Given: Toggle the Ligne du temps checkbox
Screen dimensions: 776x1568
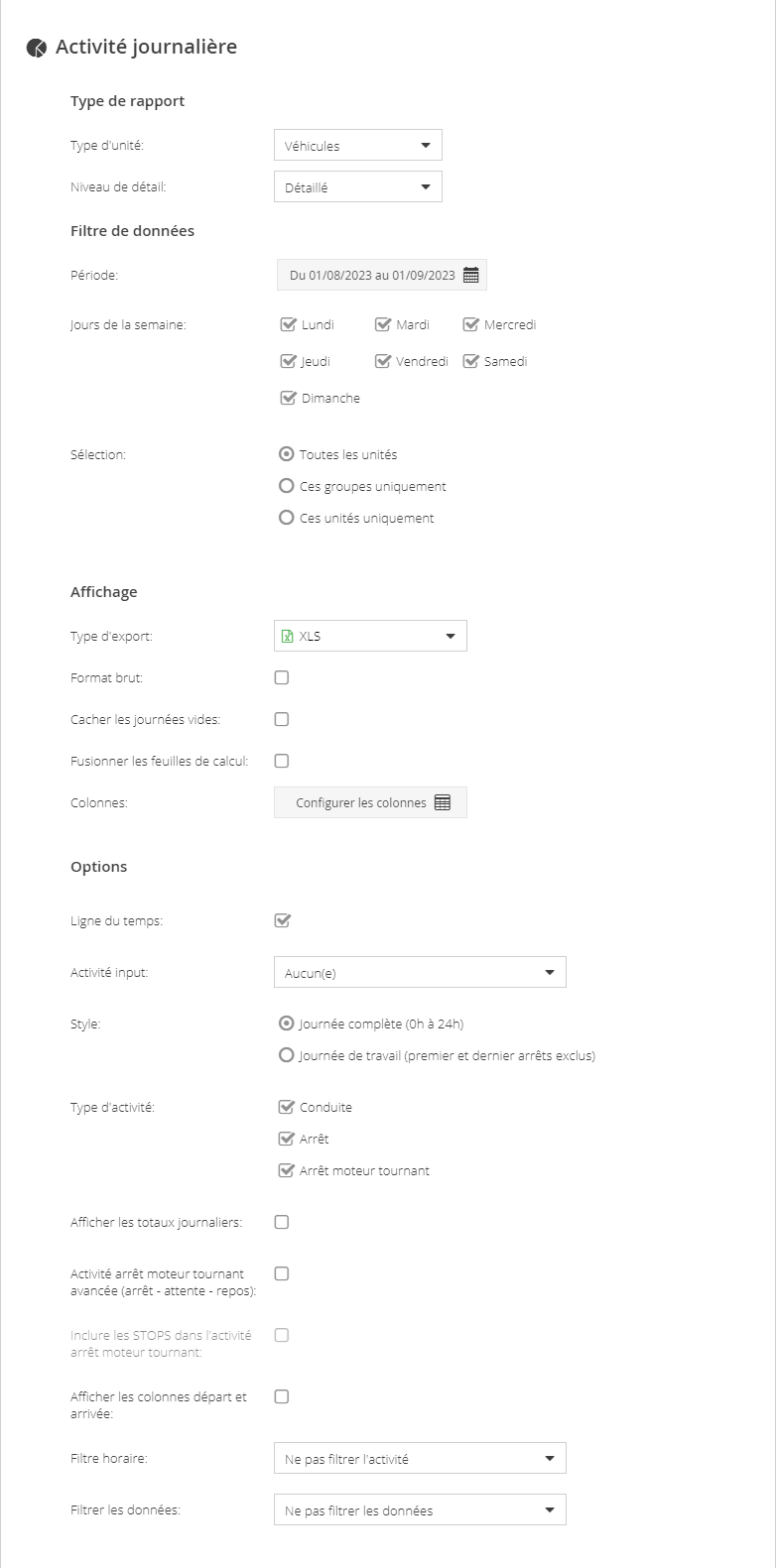Looking at the screenshot, I should tap(282, 920).
